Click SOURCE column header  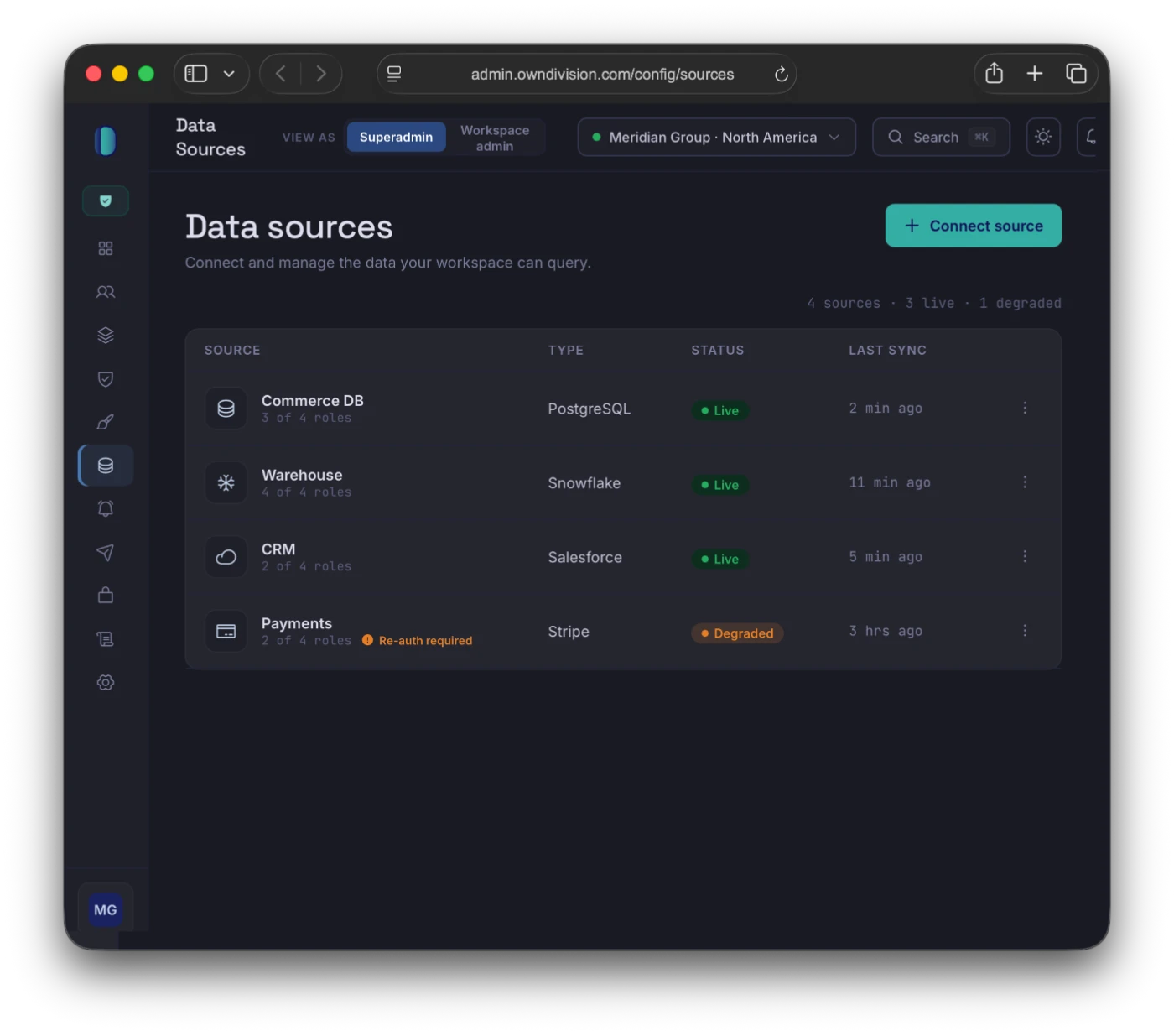[x=232, y=351]
